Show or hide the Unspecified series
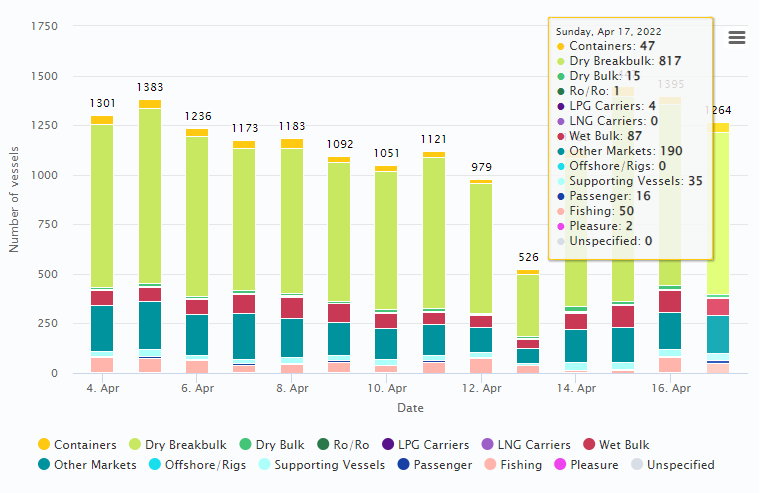The width and height of the screenshot is (761, 493). coord(680,465)
